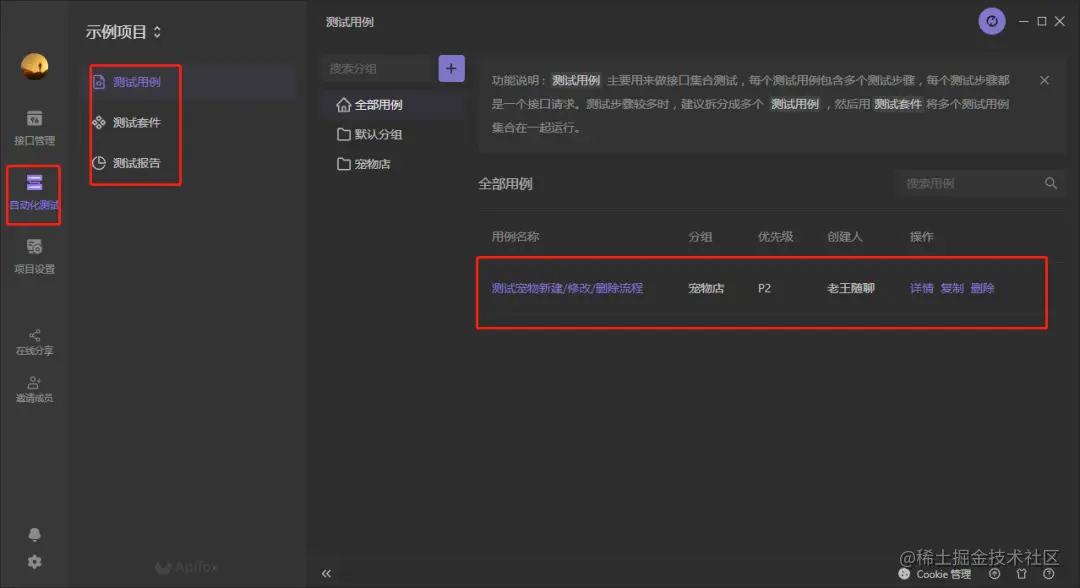Click the purple + new group button
1080x588 pixels.
point(450,67)
